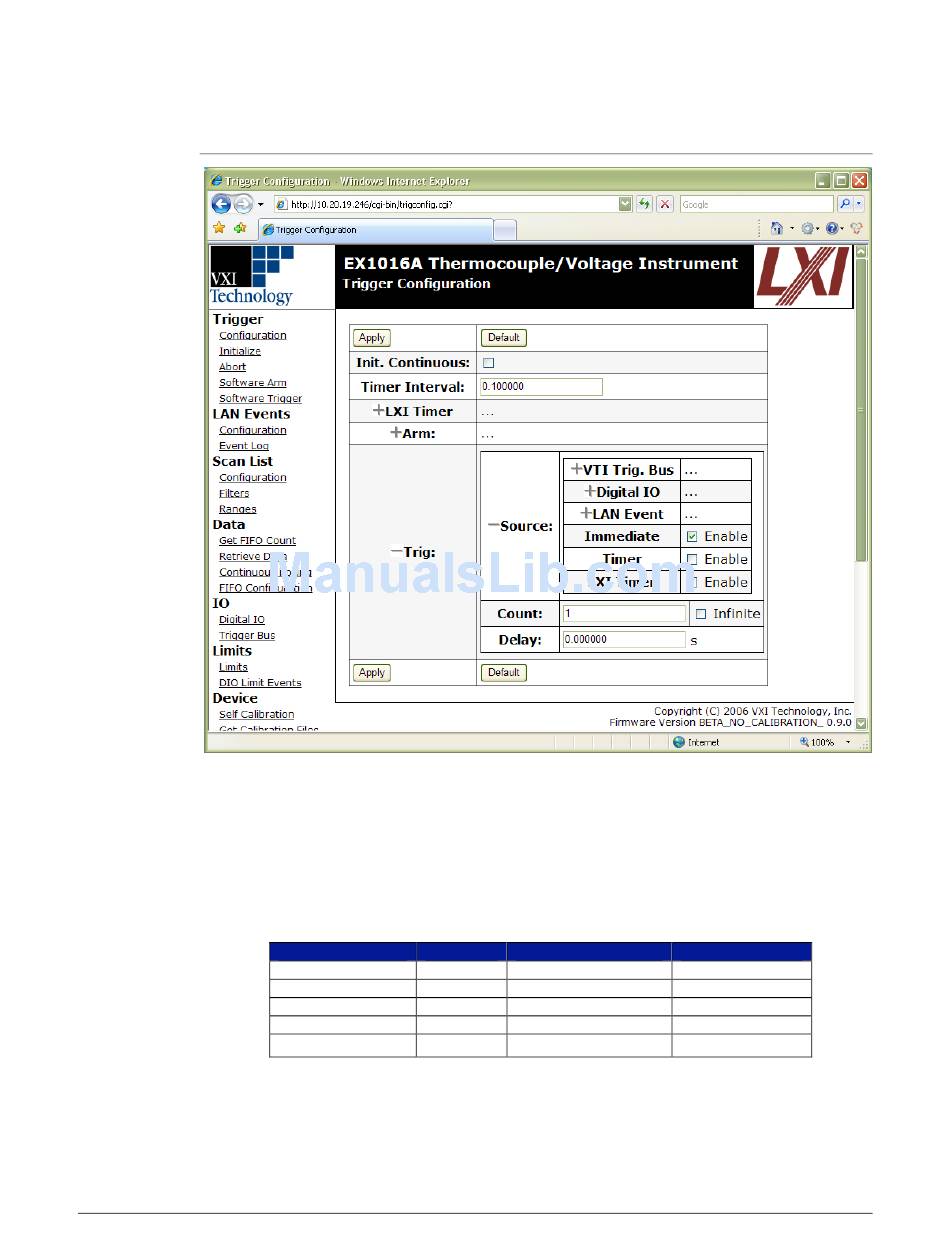Collapse the Source section
Image resolution: width=950 pixels, height=1254 pixels.
coord(493,526)
